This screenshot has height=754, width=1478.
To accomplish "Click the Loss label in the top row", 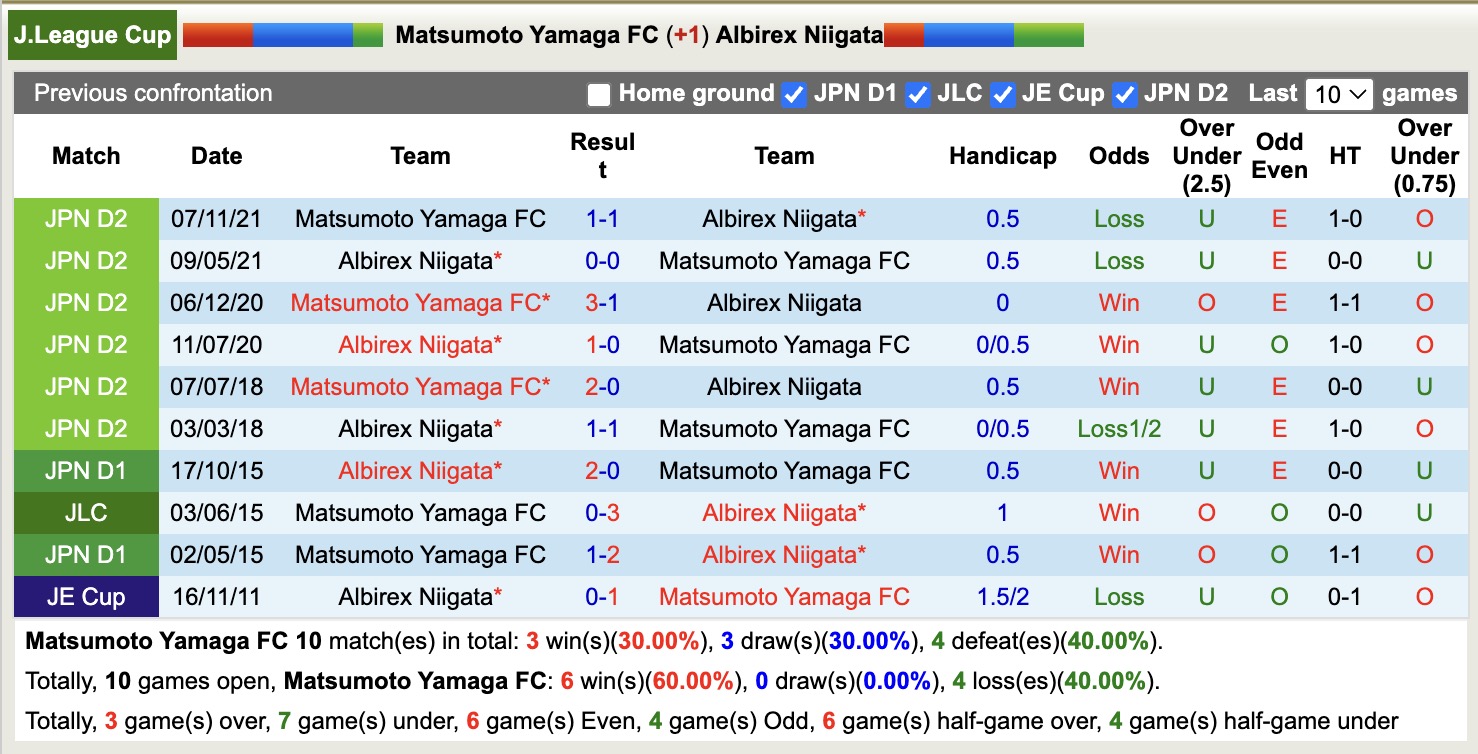I will coord(1118,218).
